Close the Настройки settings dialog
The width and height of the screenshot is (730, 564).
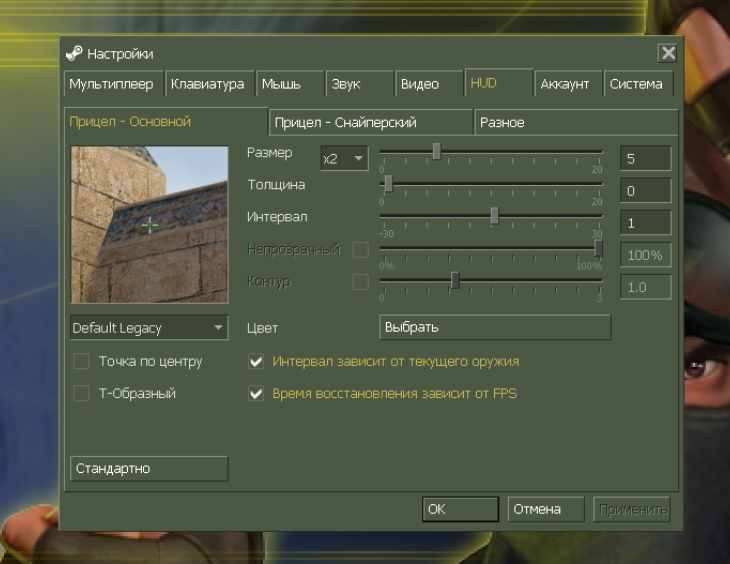pyautogui.click(x=668, y=53)
